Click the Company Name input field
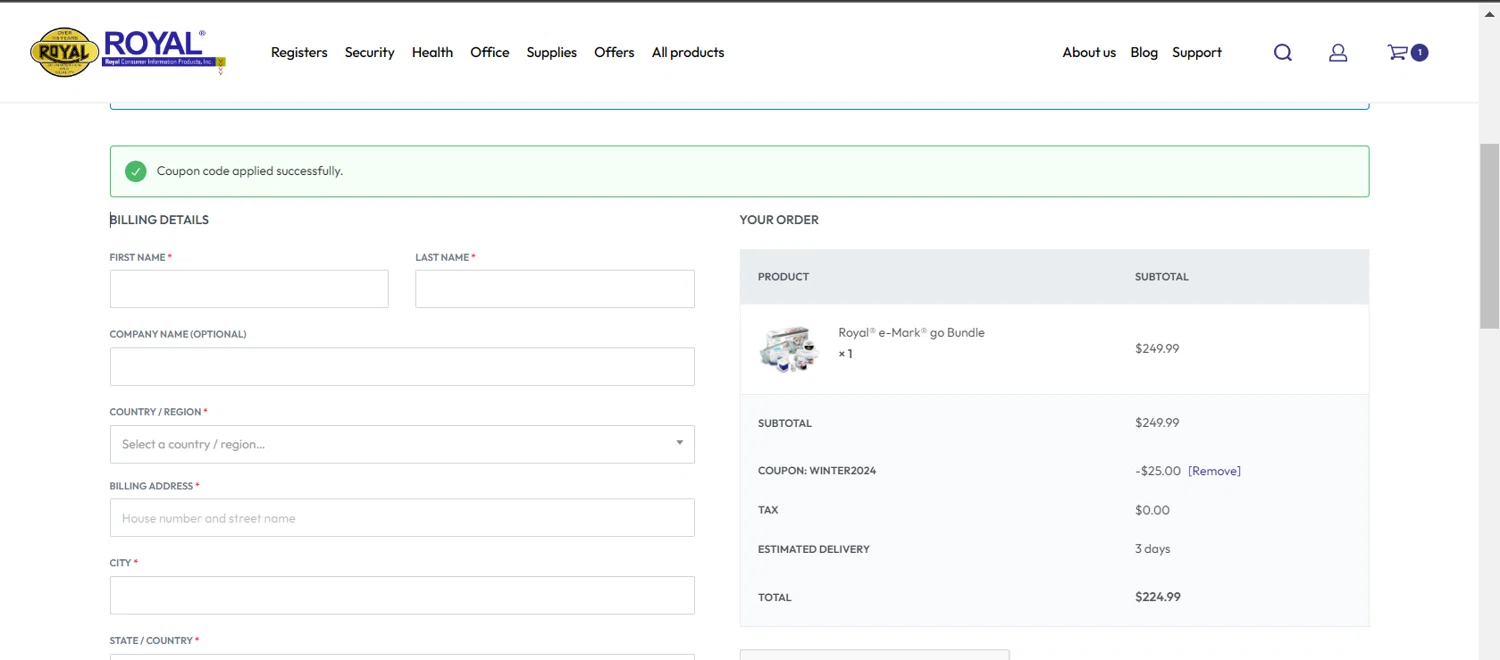 click(x=402, y=367)
